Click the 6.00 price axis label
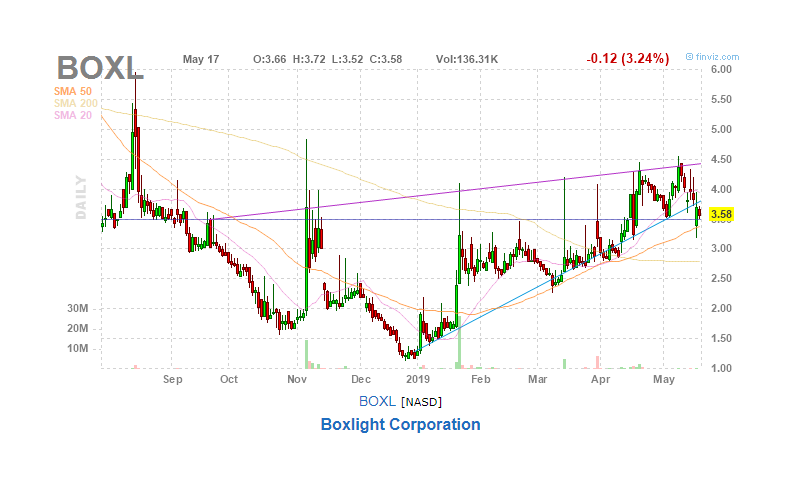 click(x=721, y=69)
